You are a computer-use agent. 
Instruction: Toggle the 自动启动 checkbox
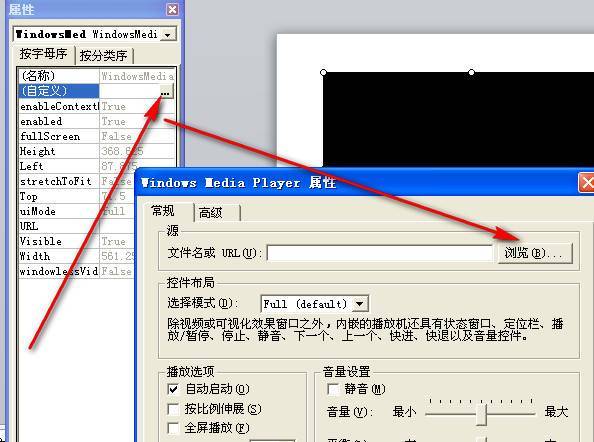point(173,389)
